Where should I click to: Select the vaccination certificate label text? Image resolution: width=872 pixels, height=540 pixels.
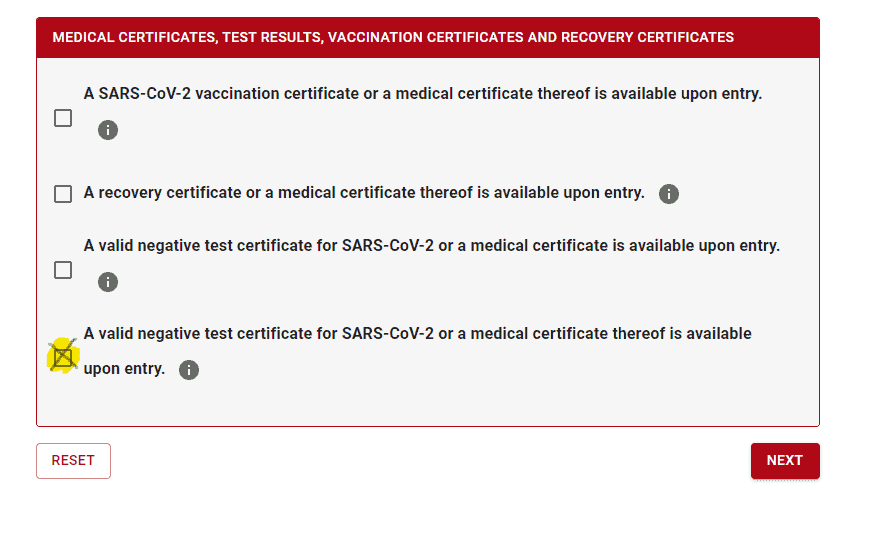[x=423, y=93]
